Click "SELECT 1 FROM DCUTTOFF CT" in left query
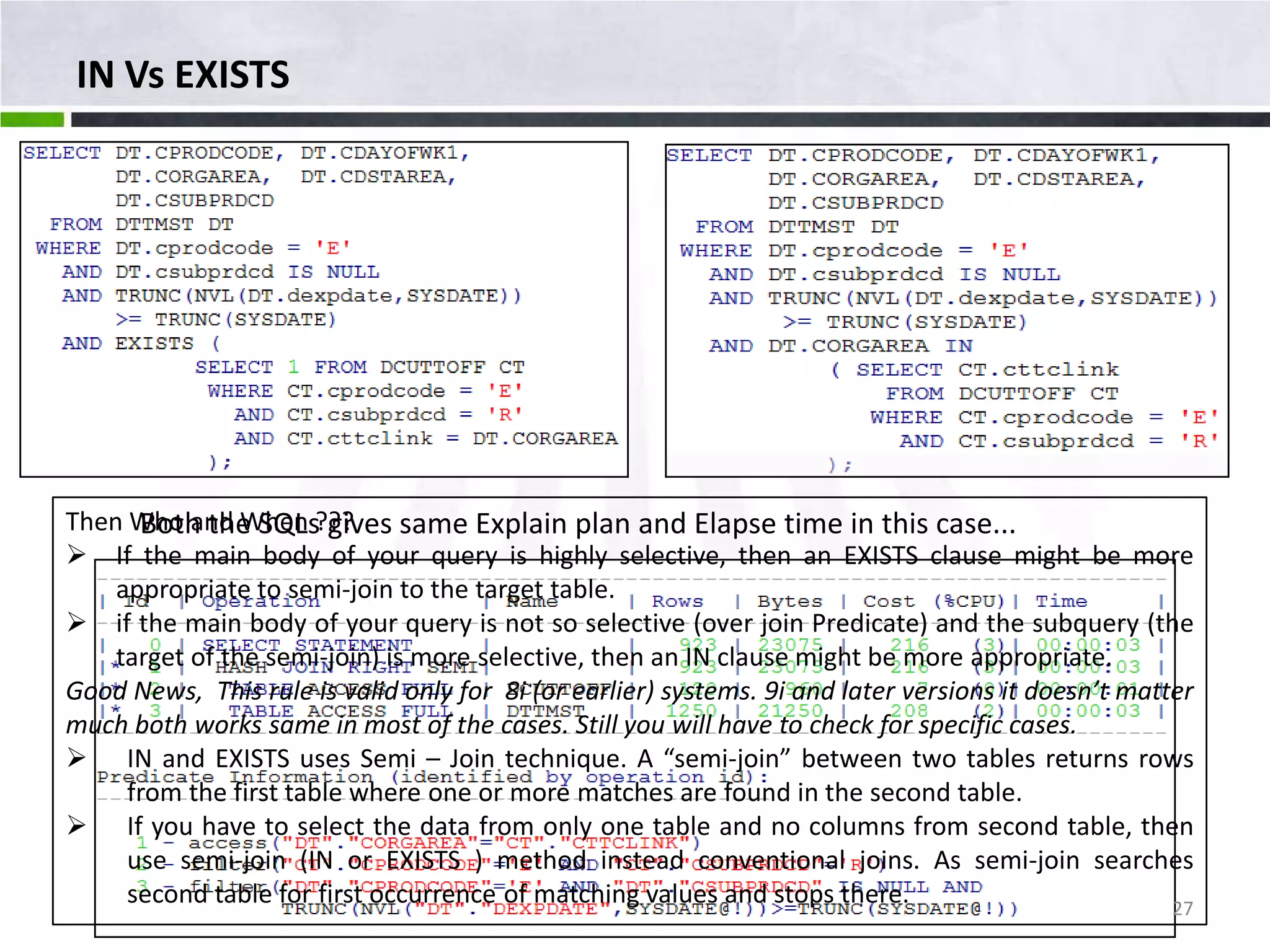 (360, 367)
